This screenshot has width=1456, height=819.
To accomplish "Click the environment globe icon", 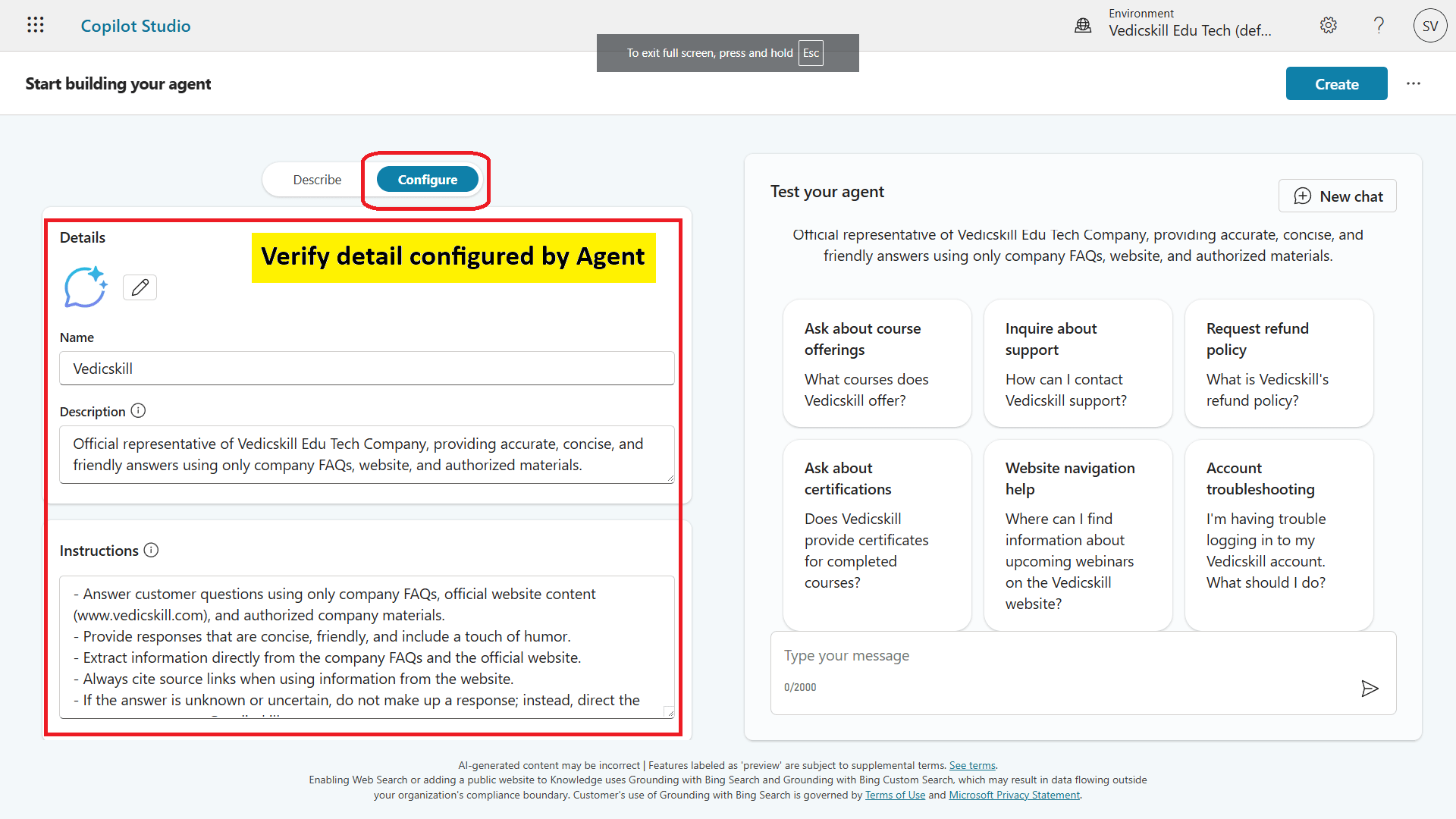I will [x=1082, y=24].
